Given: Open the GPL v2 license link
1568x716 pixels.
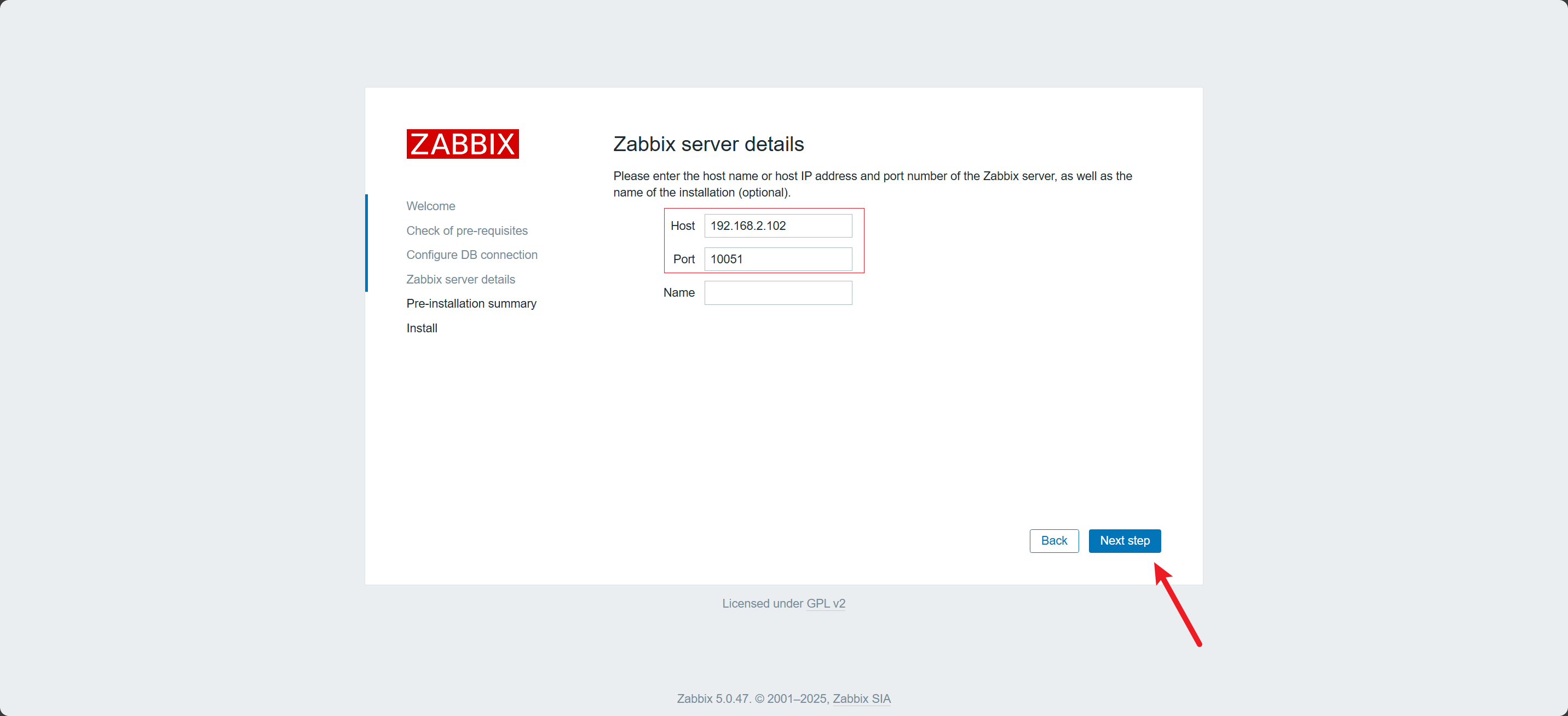Looking at the screenshot, I should (x=826, y=603).
